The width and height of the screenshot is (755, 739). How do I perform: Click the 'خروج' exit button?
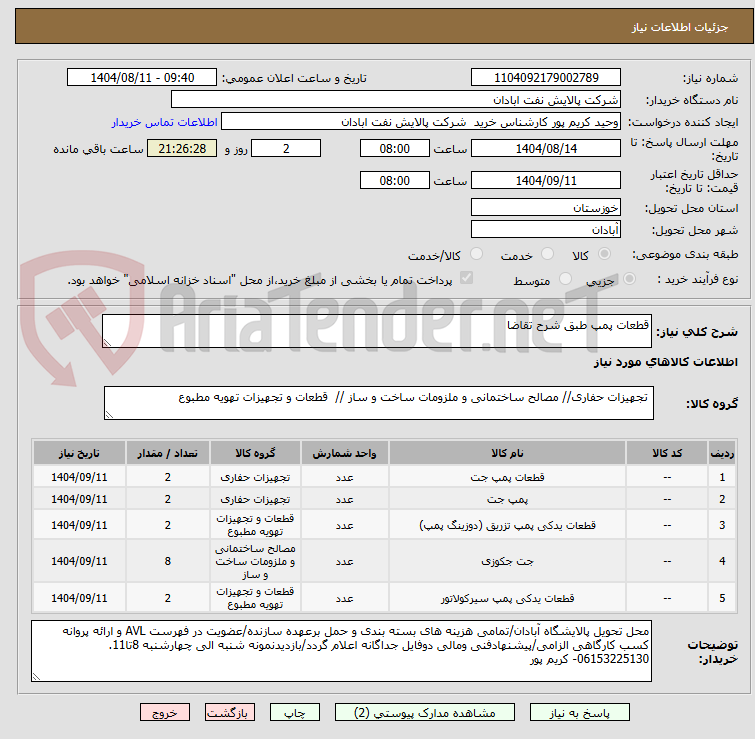click(x=165, y=713)
